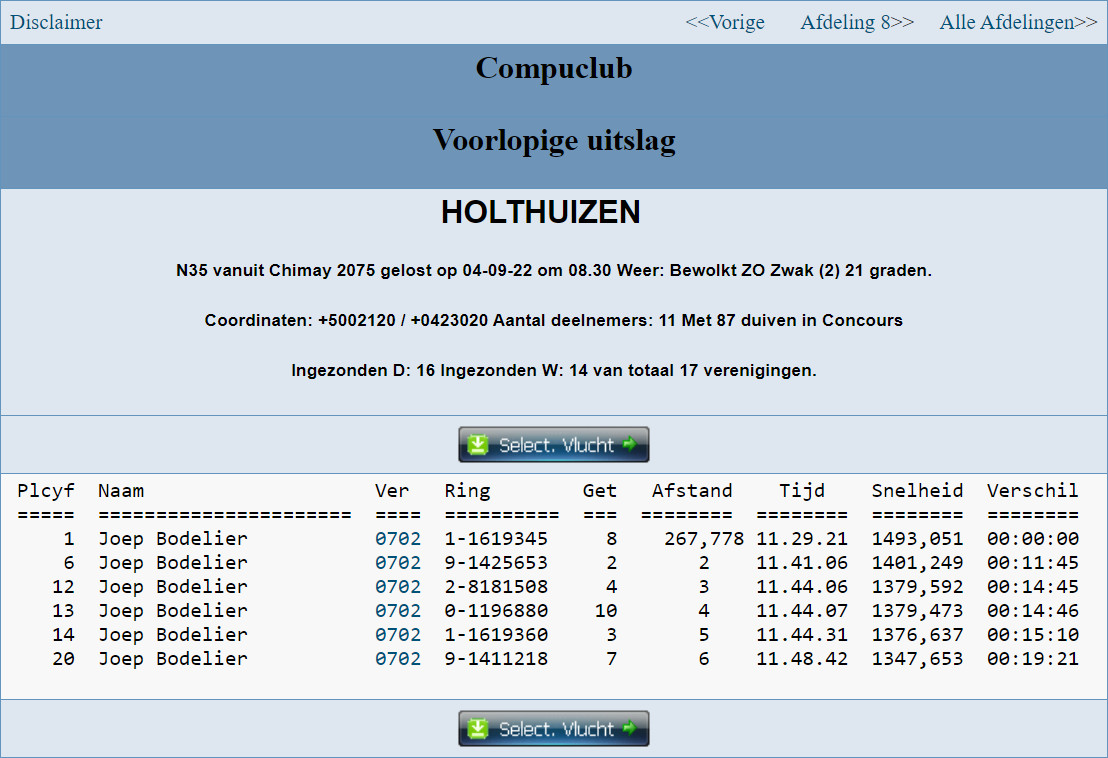The height and width of the screenshot is (758, 1108).
Task: Click the N35 vanuit Chimay flight info line
Action: [x=554, y=271]
